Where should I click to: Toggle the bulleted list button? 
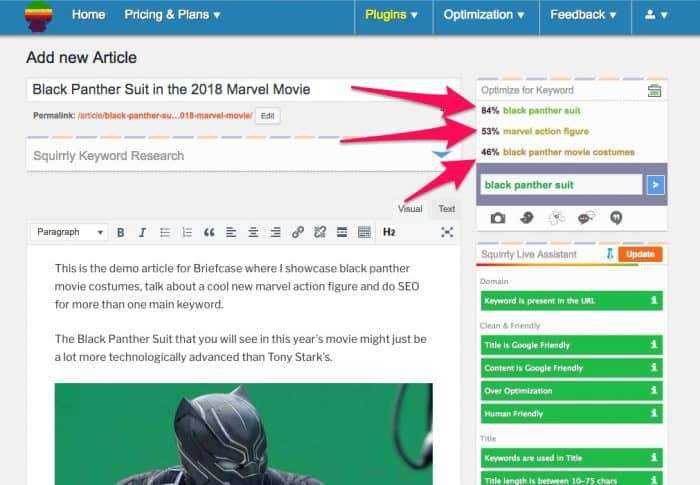(x=164, y=232)
